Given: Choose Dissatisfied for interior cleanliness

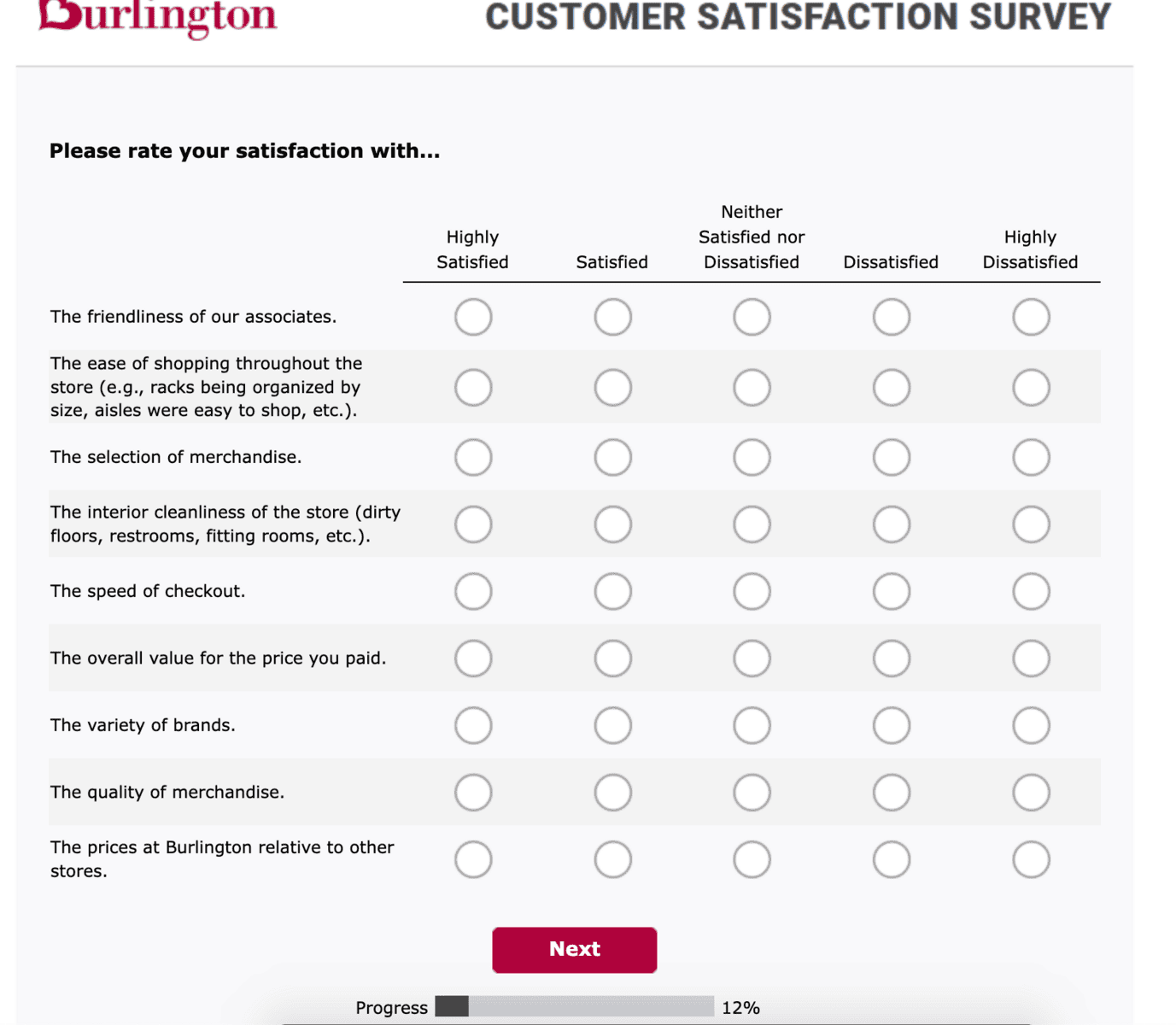Looking at the screenshot, I should 891,524.
